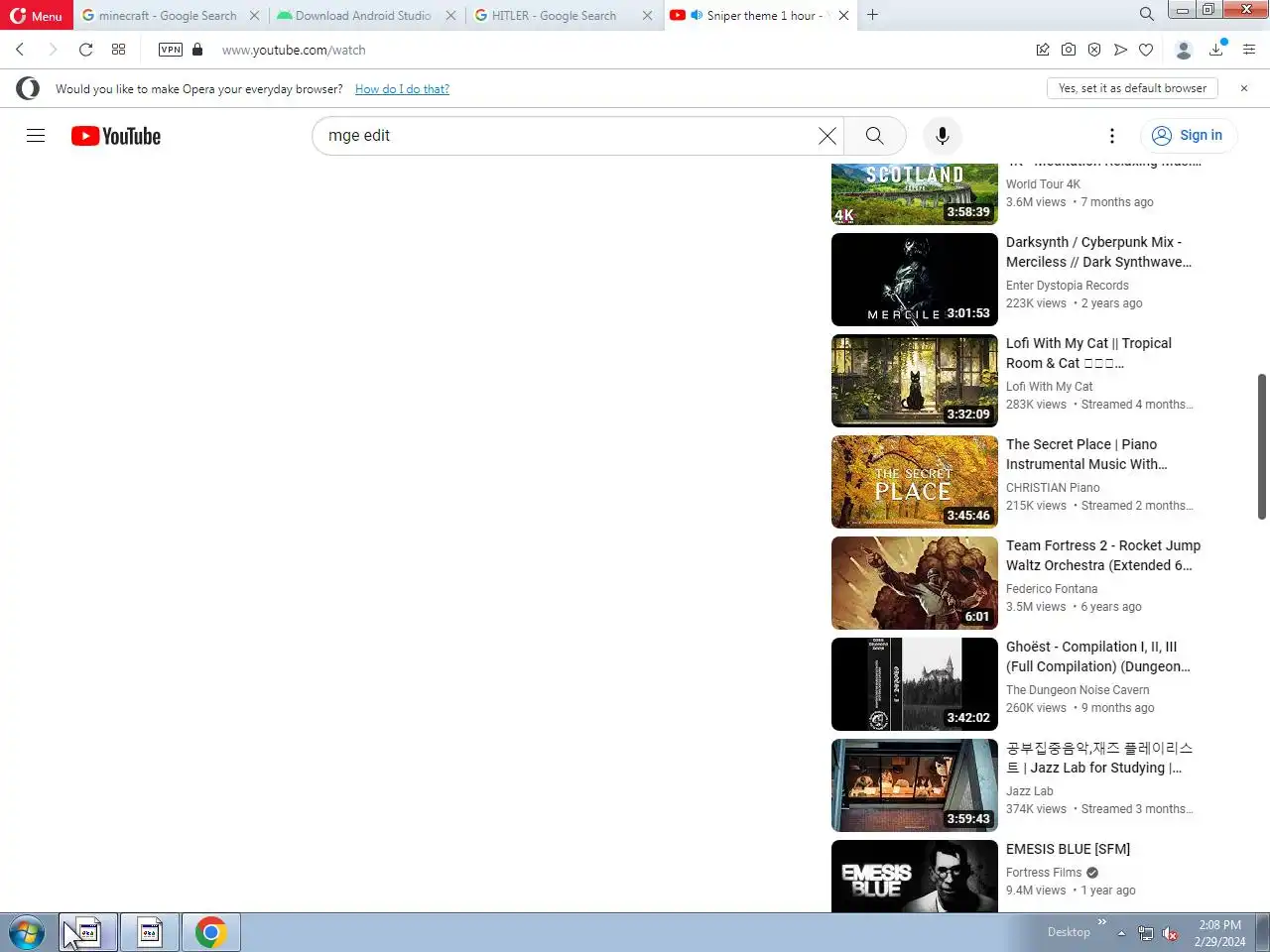
Task: Dismiss the default browser prompt
Action: click(1244, 88)
